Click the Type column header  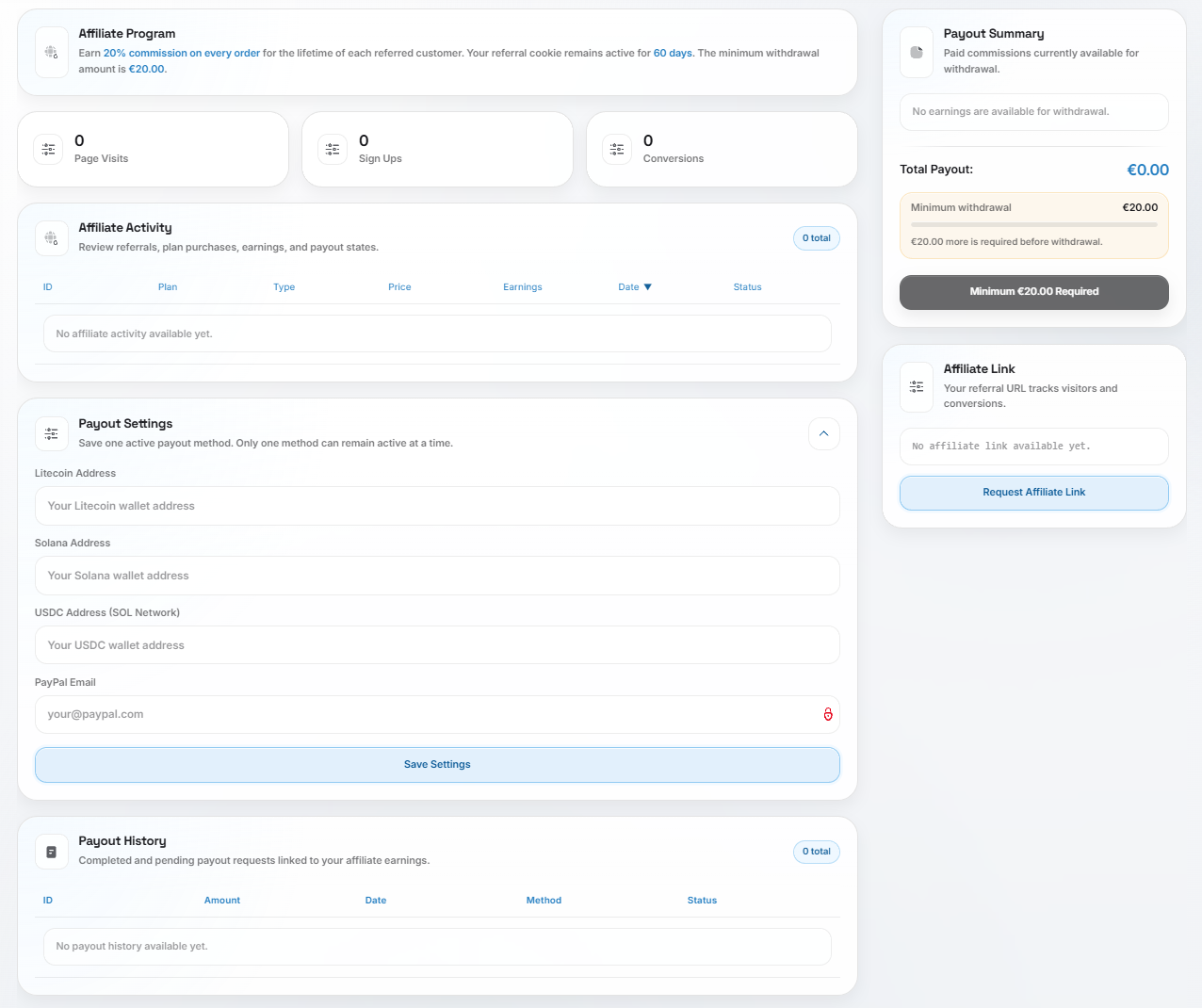(x=284, y=287)
